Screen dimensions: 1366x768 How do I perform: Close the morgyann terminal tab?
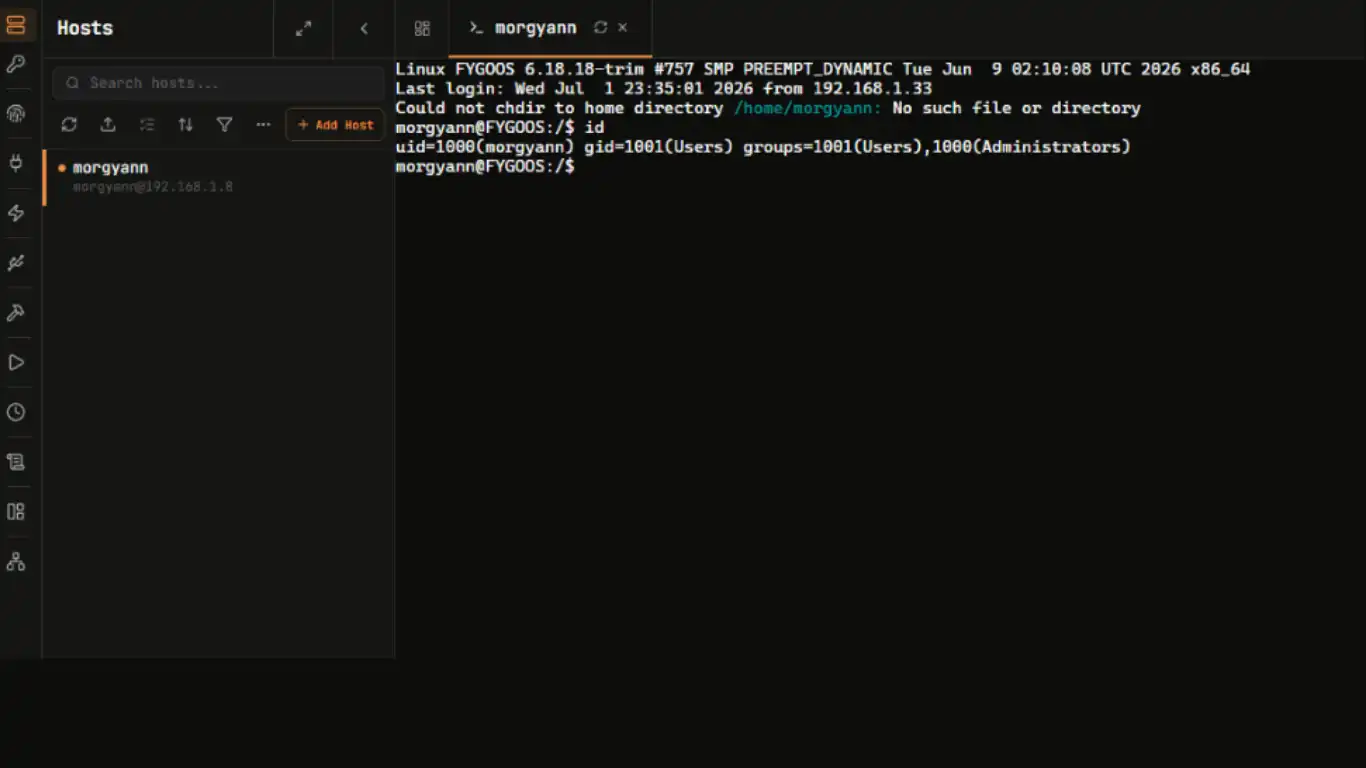[623, 28]
